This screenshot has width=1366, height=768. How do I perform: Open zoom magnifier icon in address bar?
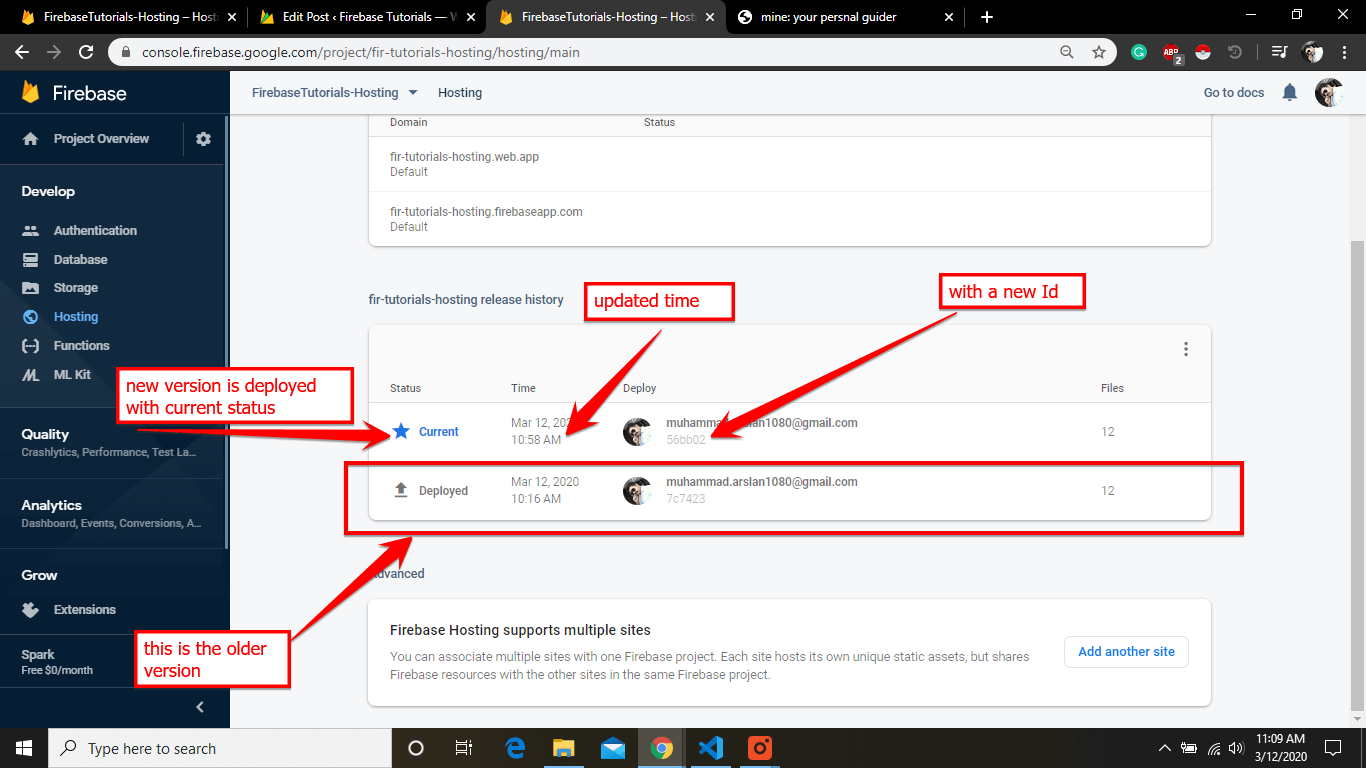1067,52
